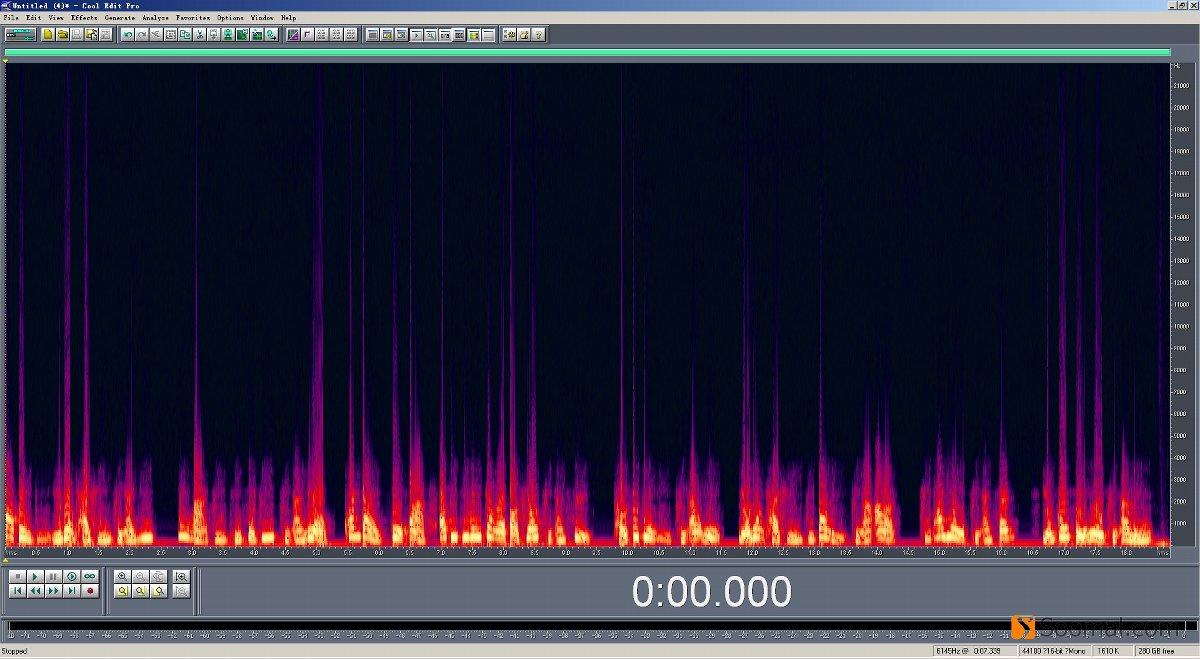This screenshot has height=659, width=1200.
Task: Stop playback with the Stop button
Action: pyautogui.click(x=17, y=577)
